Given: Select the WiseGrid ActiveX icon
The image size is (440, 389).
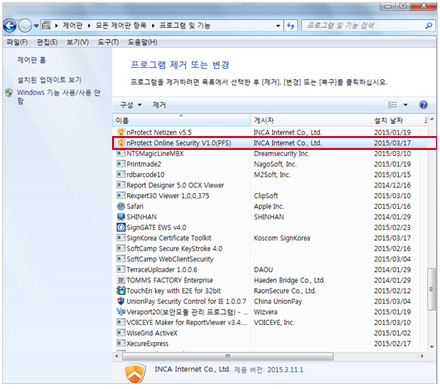Looking at the screenshot, I should (x=121, y=333).
